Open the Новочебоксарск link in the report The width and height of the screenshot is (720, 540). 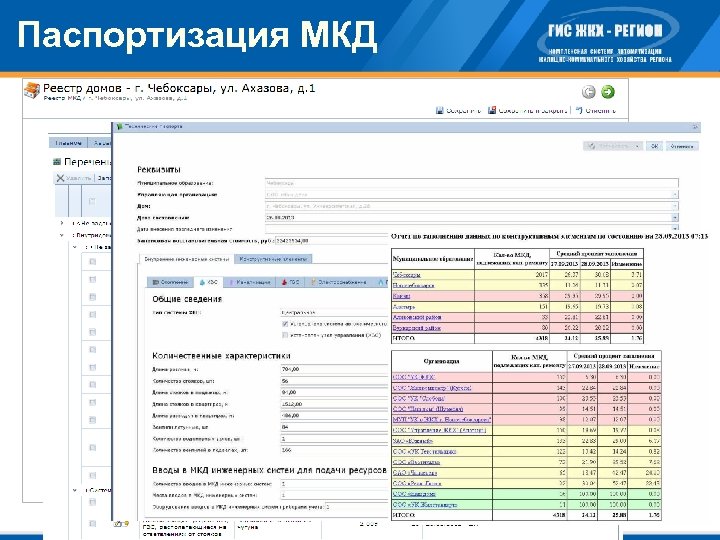[x=413, y=285]
